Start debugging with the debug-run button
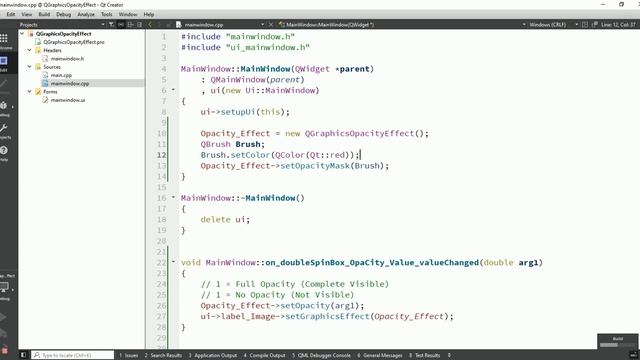 [x=3, y=333]
